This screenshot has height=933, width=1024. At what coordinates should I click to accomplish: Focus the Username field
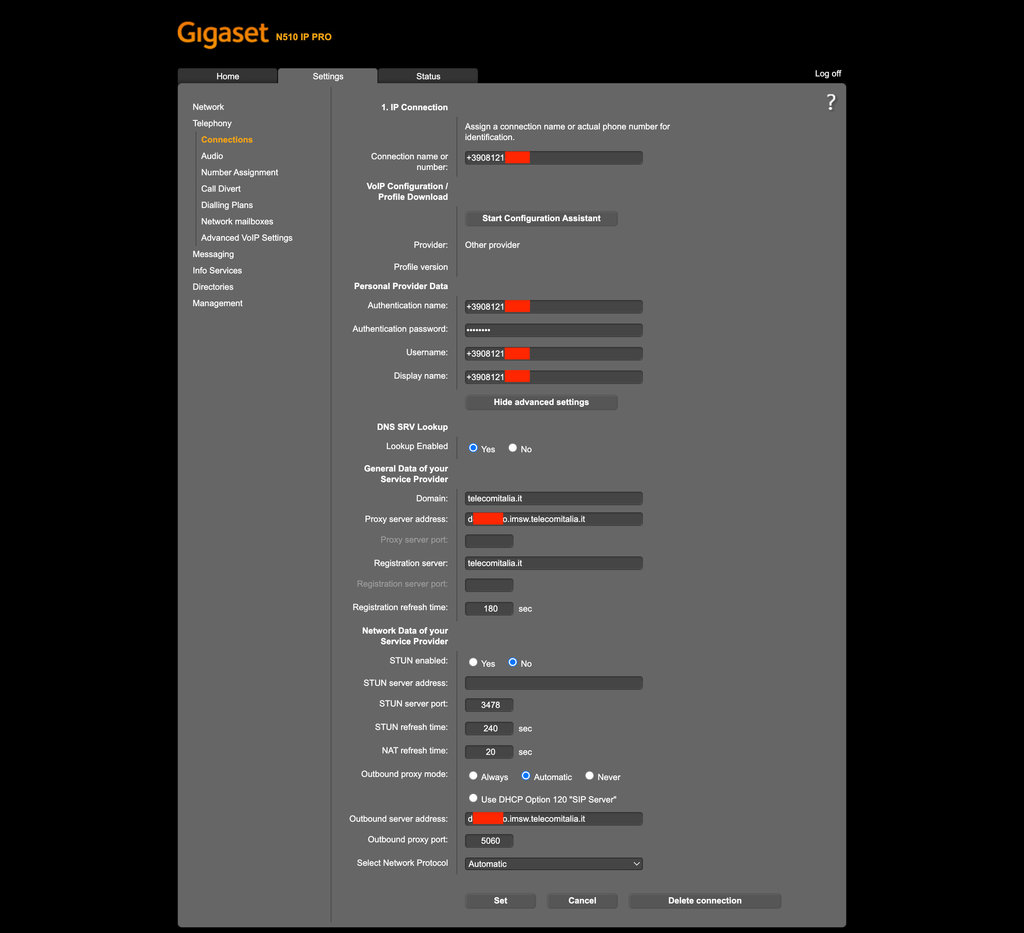(554, 353)
